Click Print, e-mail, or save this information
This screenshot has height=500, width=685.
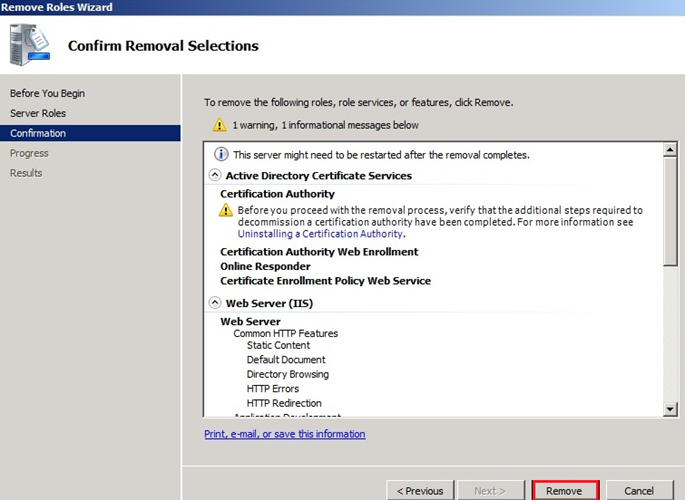click(285, 434)
